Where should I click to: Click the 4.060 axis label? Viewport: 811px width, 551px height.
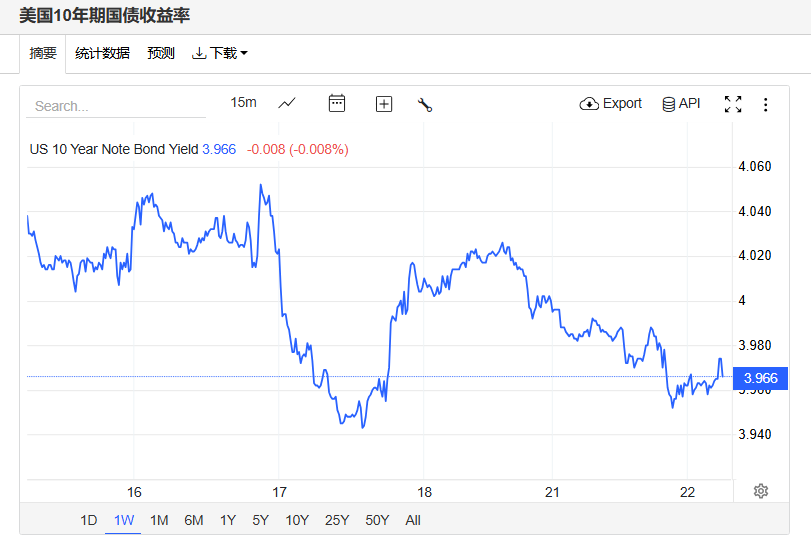(755, 166)
